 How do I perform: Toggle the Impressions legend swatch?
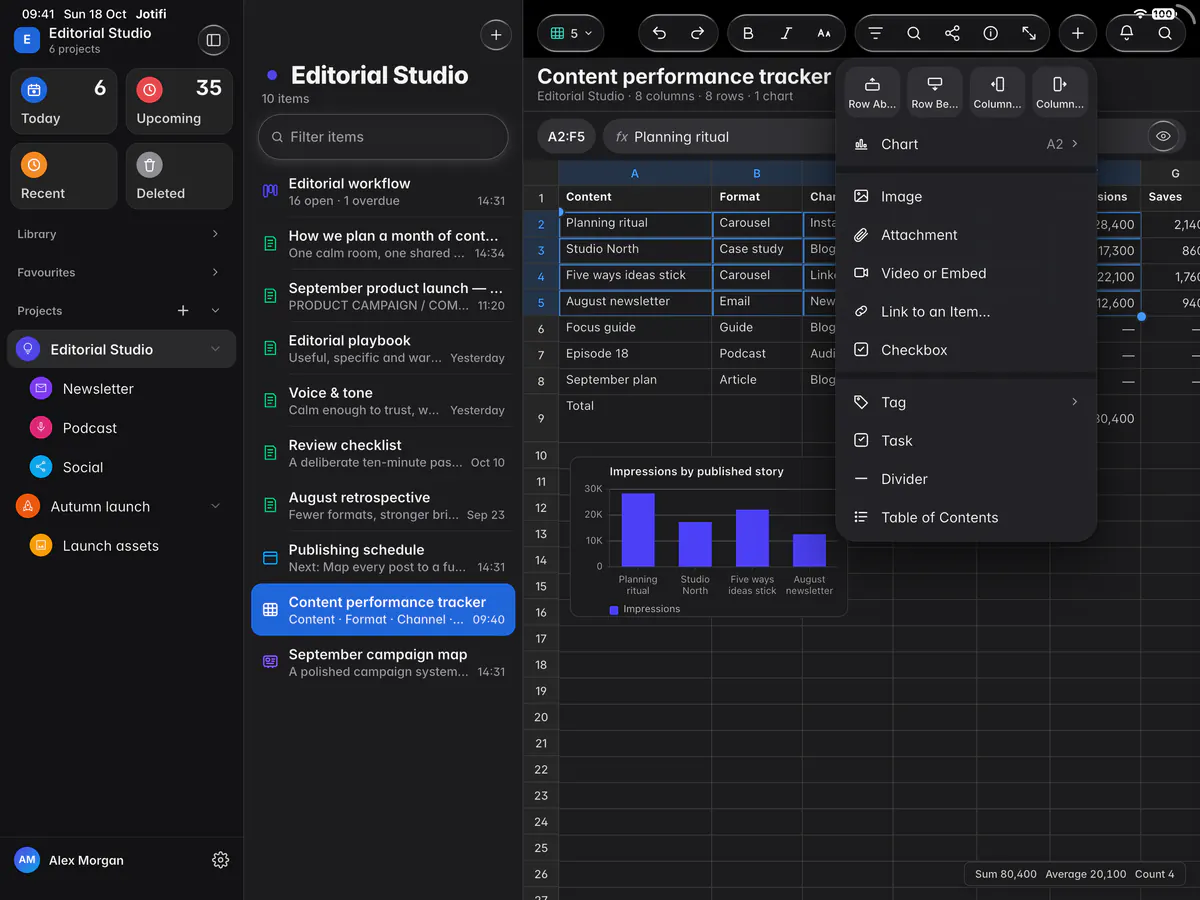click(614, 609)
